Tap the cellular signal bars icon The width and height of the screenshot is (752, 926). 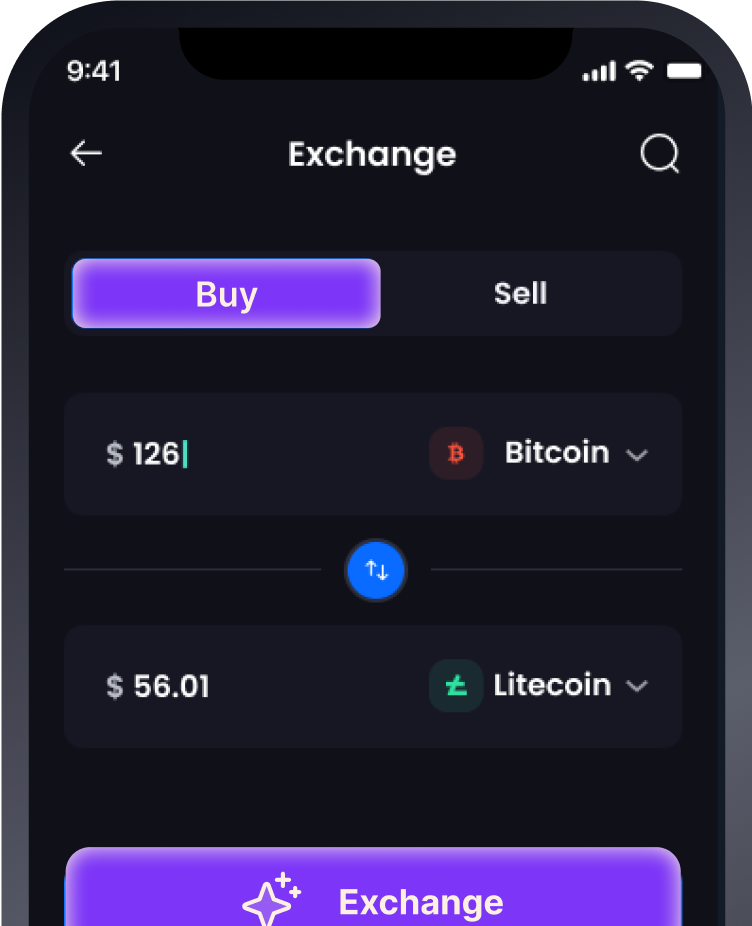(599, 72)
